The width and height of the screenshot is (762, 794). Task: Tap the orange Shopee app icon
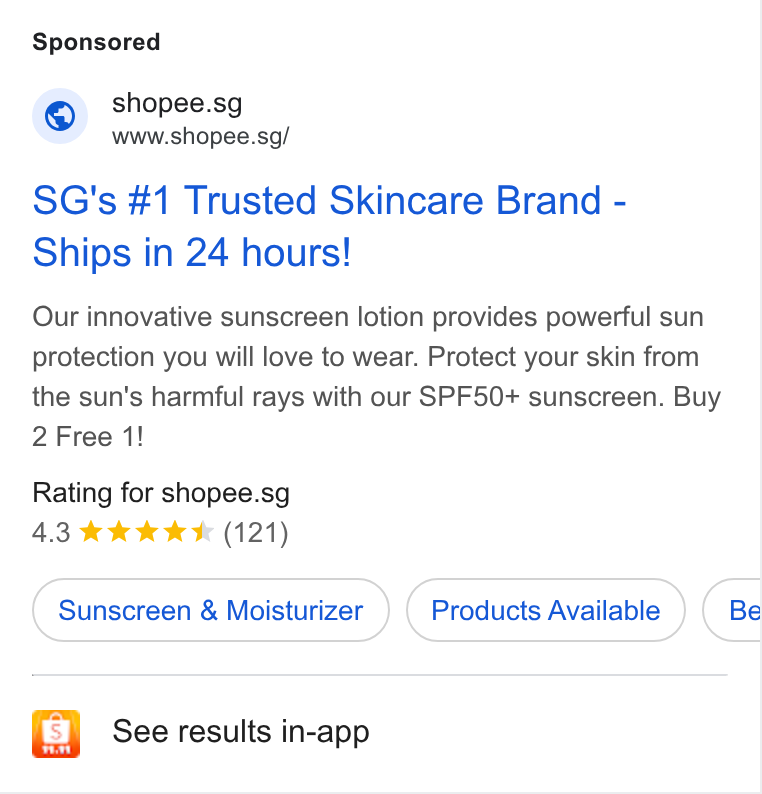click(56, 734)
